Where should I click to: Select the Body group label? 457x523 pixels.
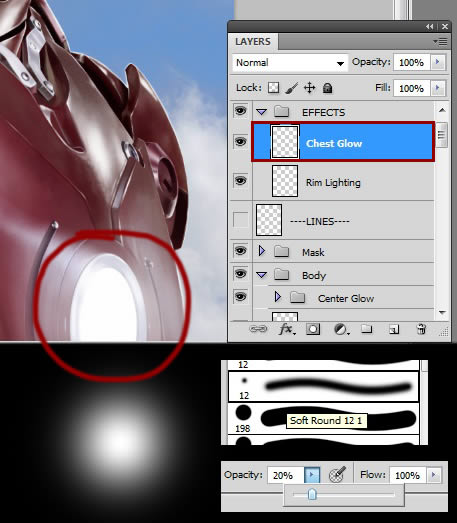314,276
